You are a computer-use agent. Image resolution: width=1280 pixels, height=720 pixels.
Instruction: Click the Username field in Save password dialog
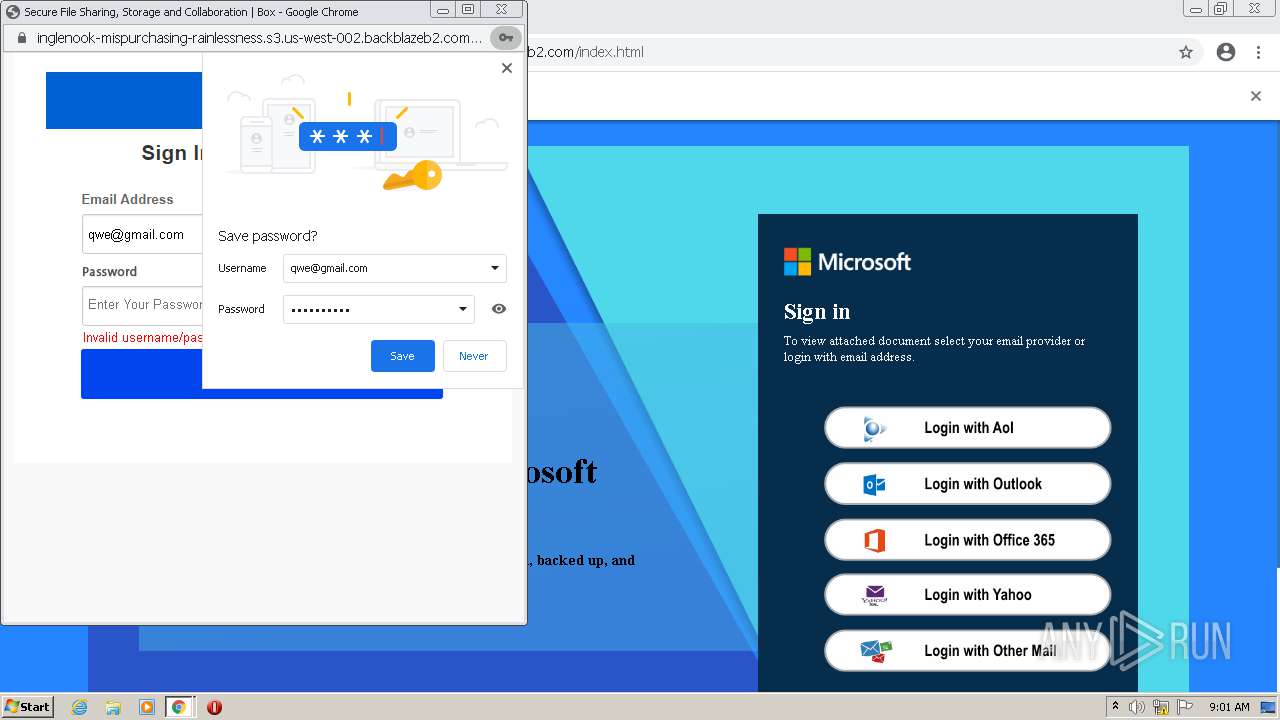(394, 268)
